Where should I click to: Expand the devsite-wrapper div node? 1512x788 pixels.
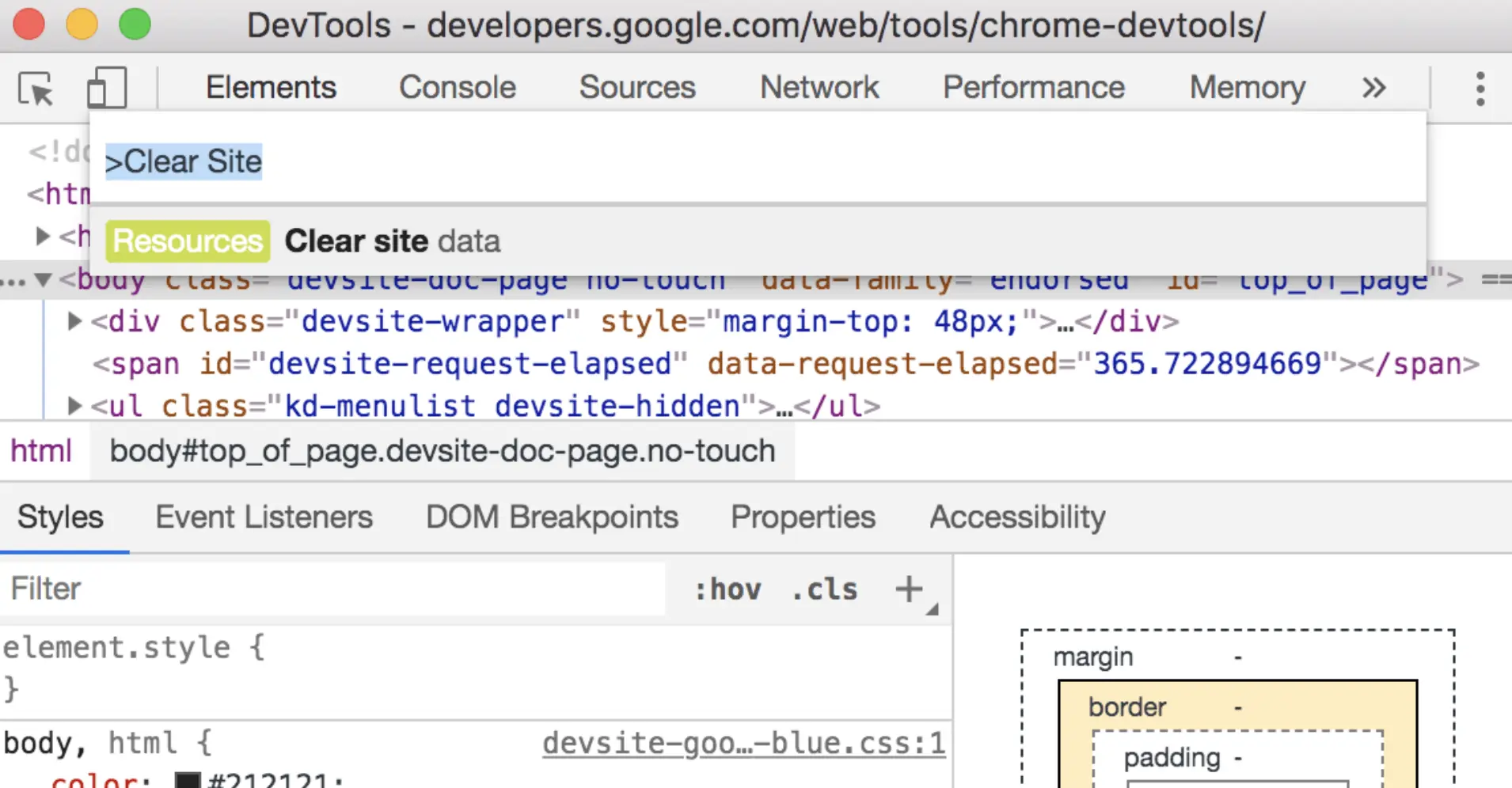[x=75, y=321]
